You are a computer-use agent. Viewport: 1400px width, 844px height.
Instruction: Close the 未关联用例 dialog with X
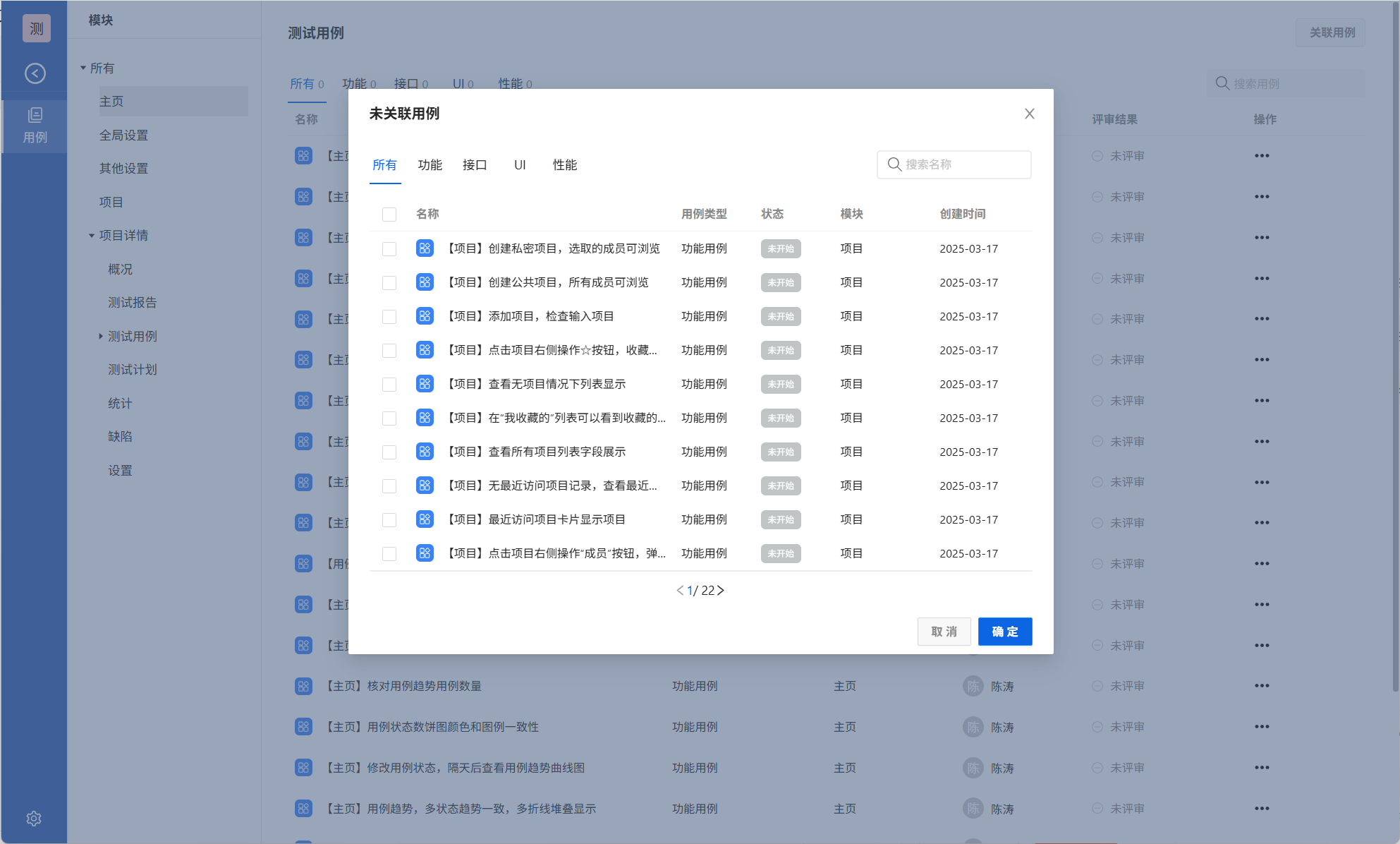pos(1029,114)
